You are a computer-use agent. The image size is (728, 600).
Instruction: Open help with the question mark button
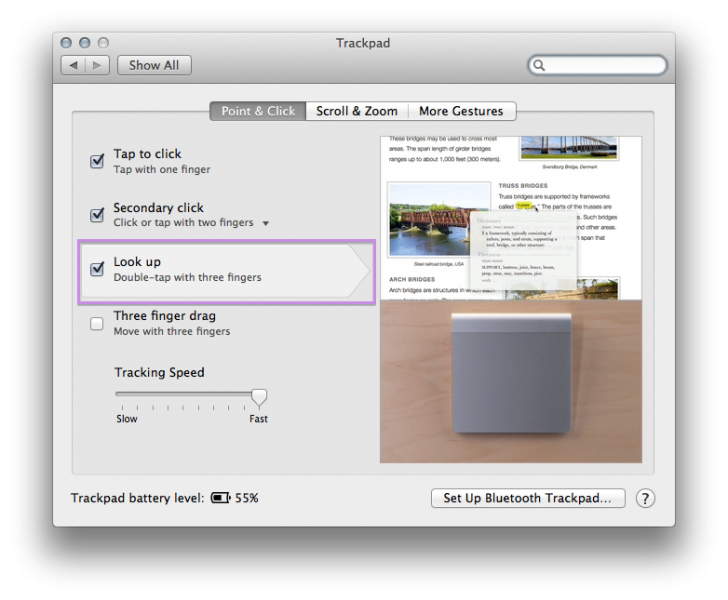click(x=645, y=498)
